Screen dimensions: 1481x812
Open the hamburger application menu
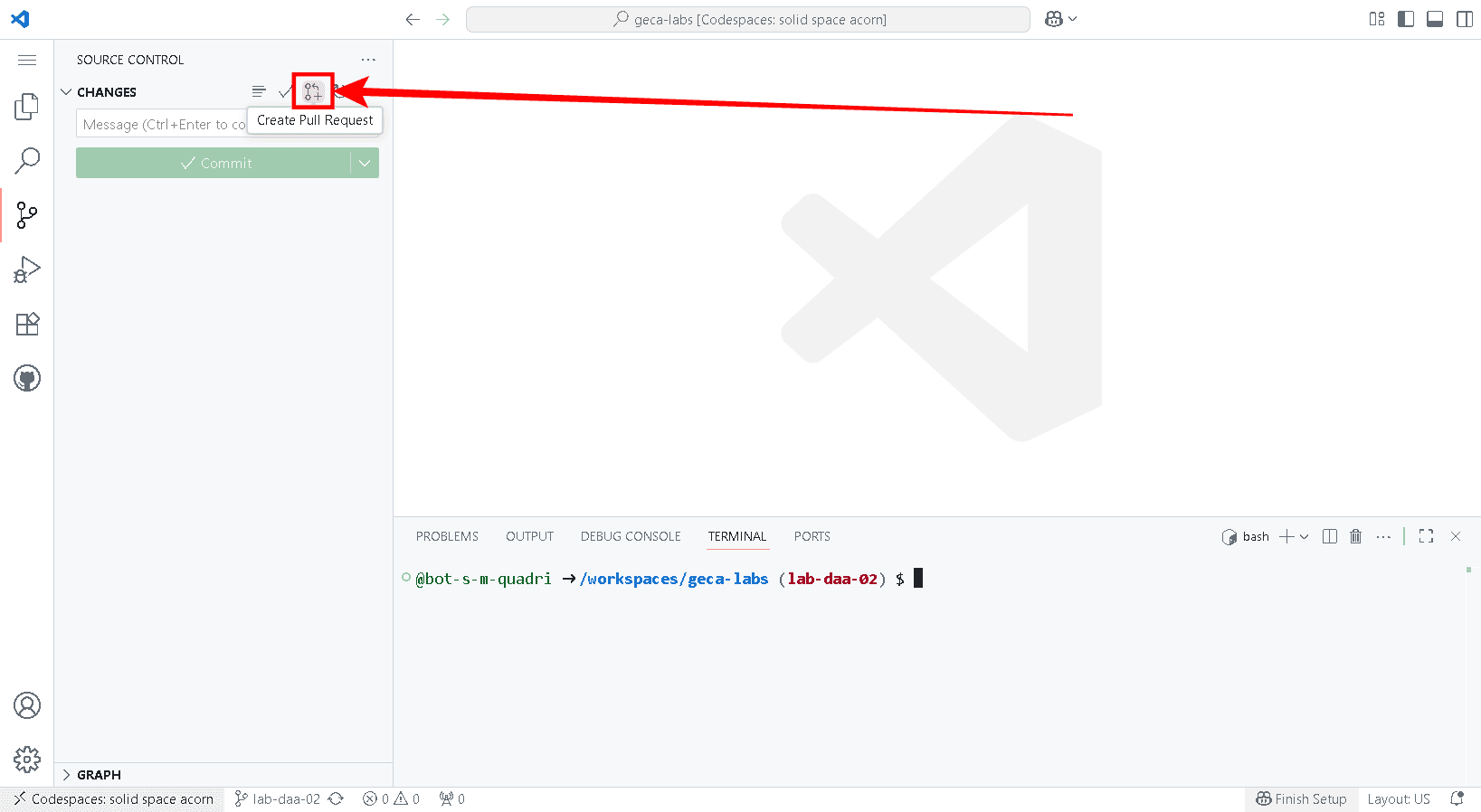pos(27,60)
